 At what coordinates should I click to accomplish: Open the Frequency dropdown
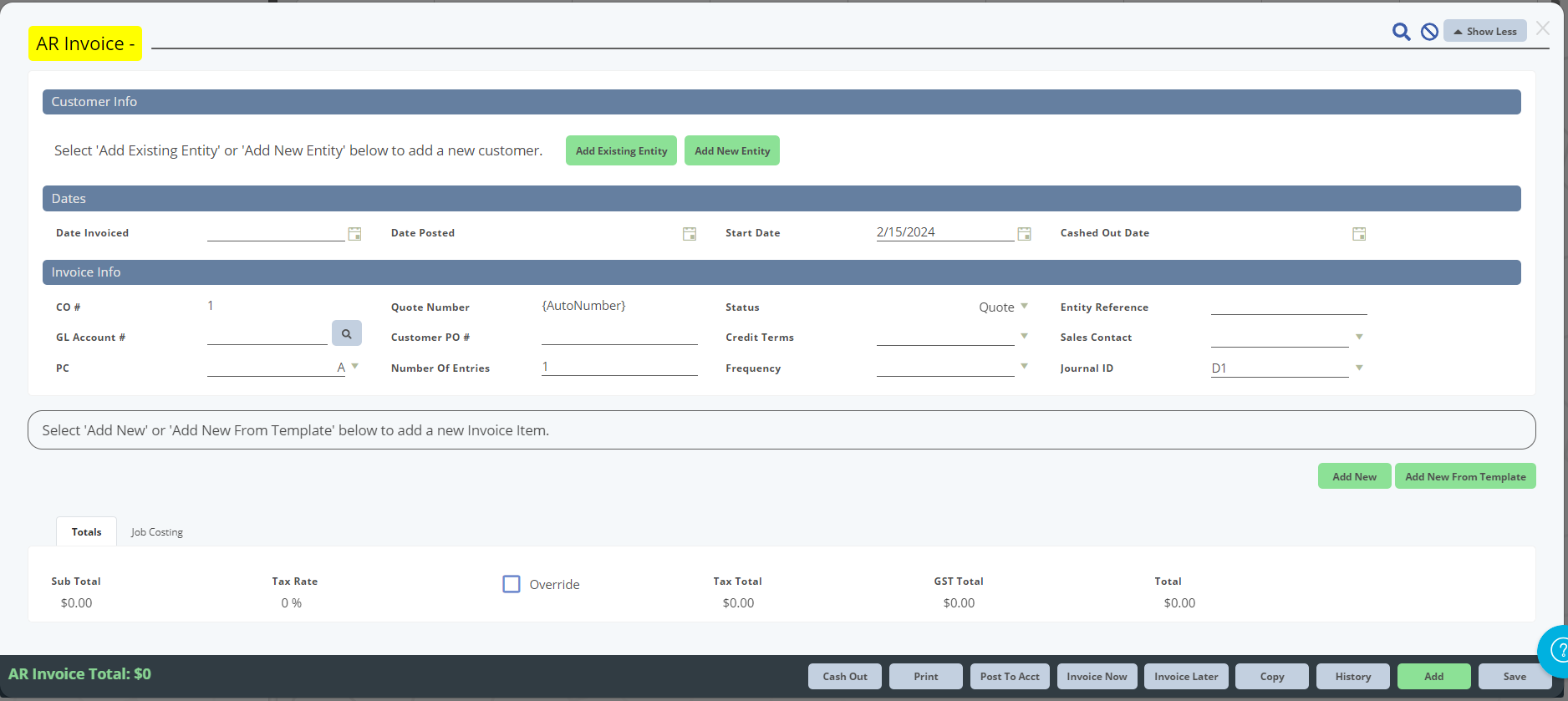coord(1025,367)
